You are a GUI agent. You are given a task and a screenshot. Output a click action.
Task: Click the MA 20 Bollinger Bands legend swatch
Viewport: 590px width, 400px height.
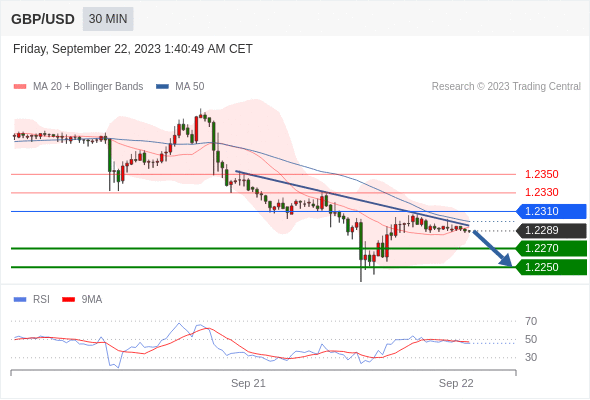point(20,87)
